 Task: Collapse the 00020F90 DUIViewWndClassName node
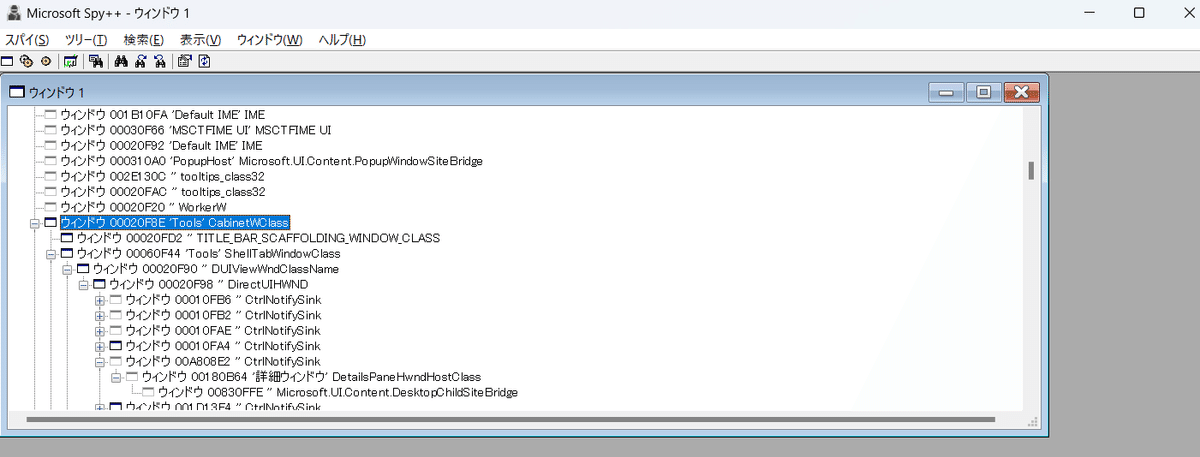tap(67, 269)
